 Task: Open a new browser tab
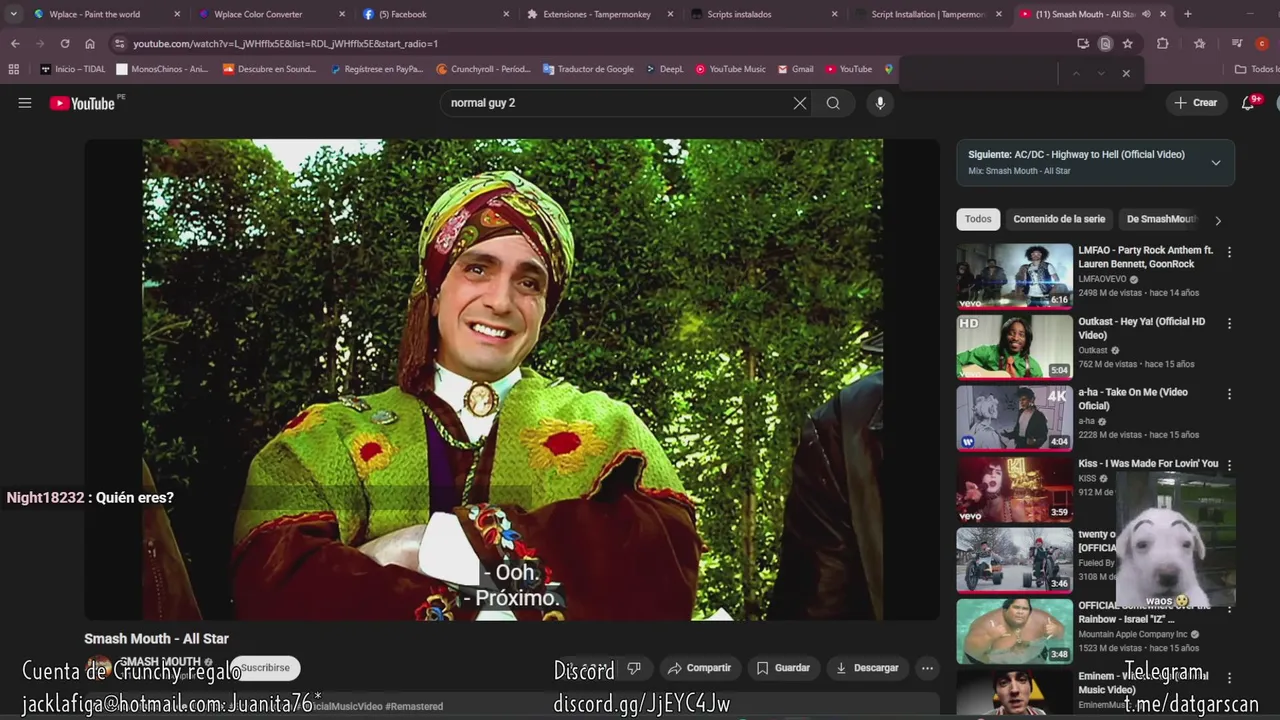click(1188, 14)
